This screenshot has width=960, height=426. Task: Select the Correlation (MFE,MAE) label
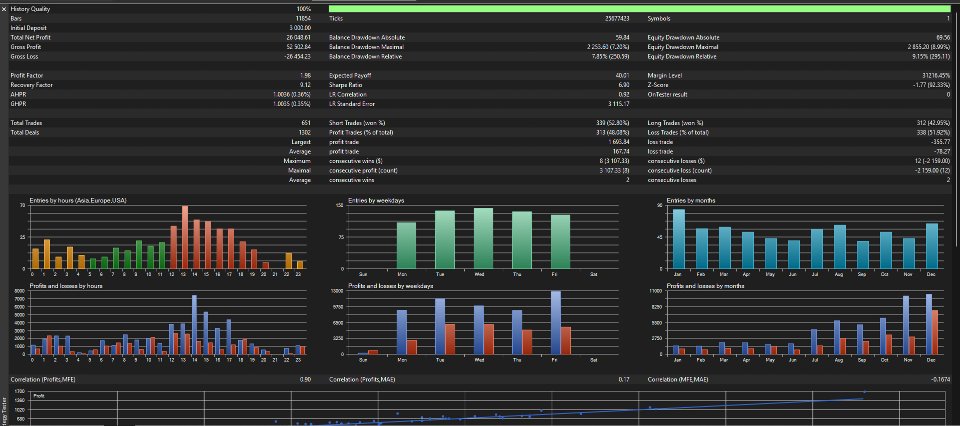676,380
